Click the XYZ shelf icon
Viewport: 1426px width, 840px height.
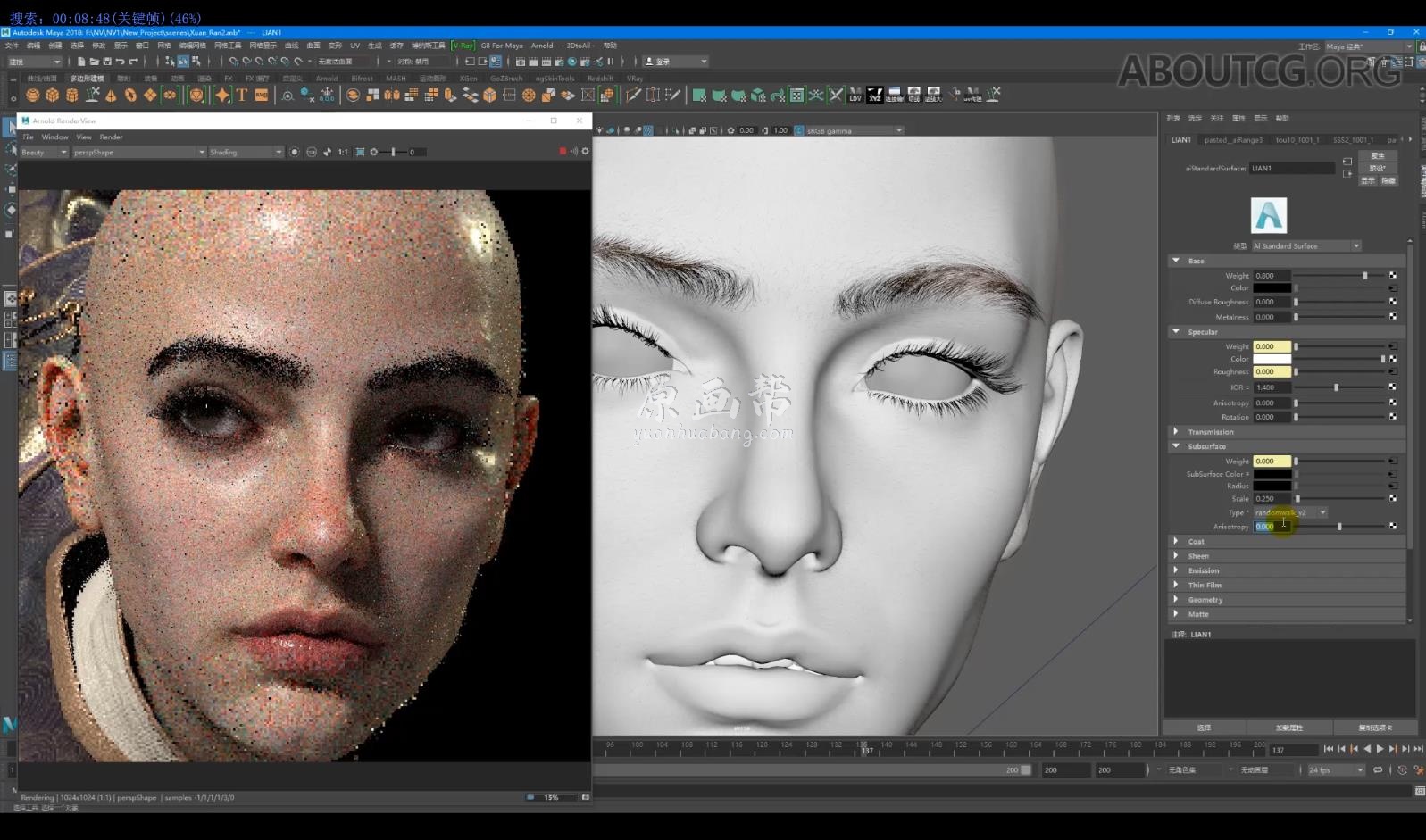(x=875, y=95)
